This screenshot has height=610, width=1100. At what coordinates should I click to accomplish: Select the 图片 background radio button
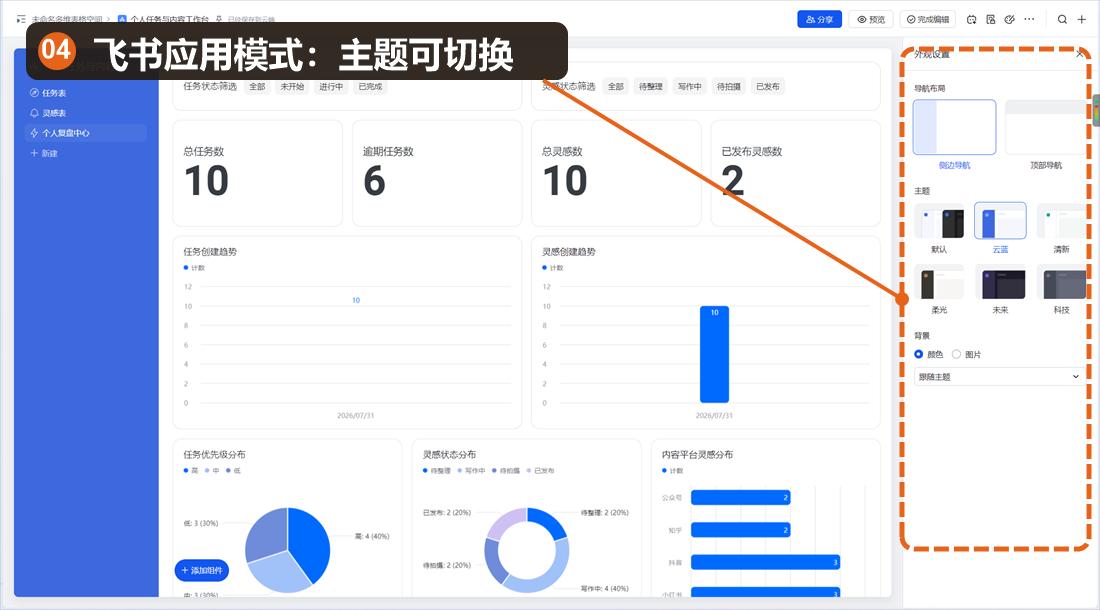(956, 354)
